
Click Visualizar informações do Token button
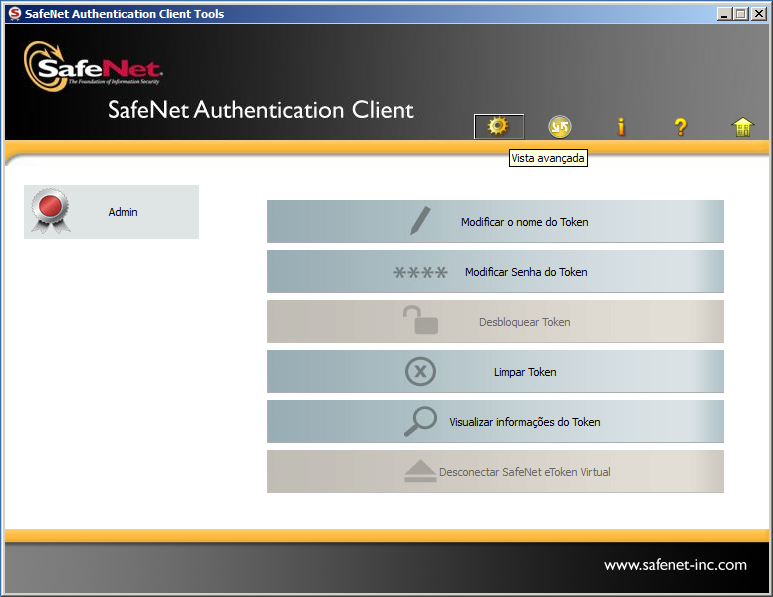pyautogui.click(x=495, y=421)
